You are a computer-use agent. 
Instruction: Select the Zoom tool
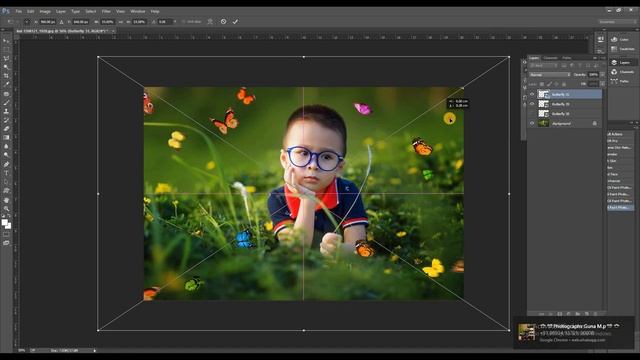point(6,209)
